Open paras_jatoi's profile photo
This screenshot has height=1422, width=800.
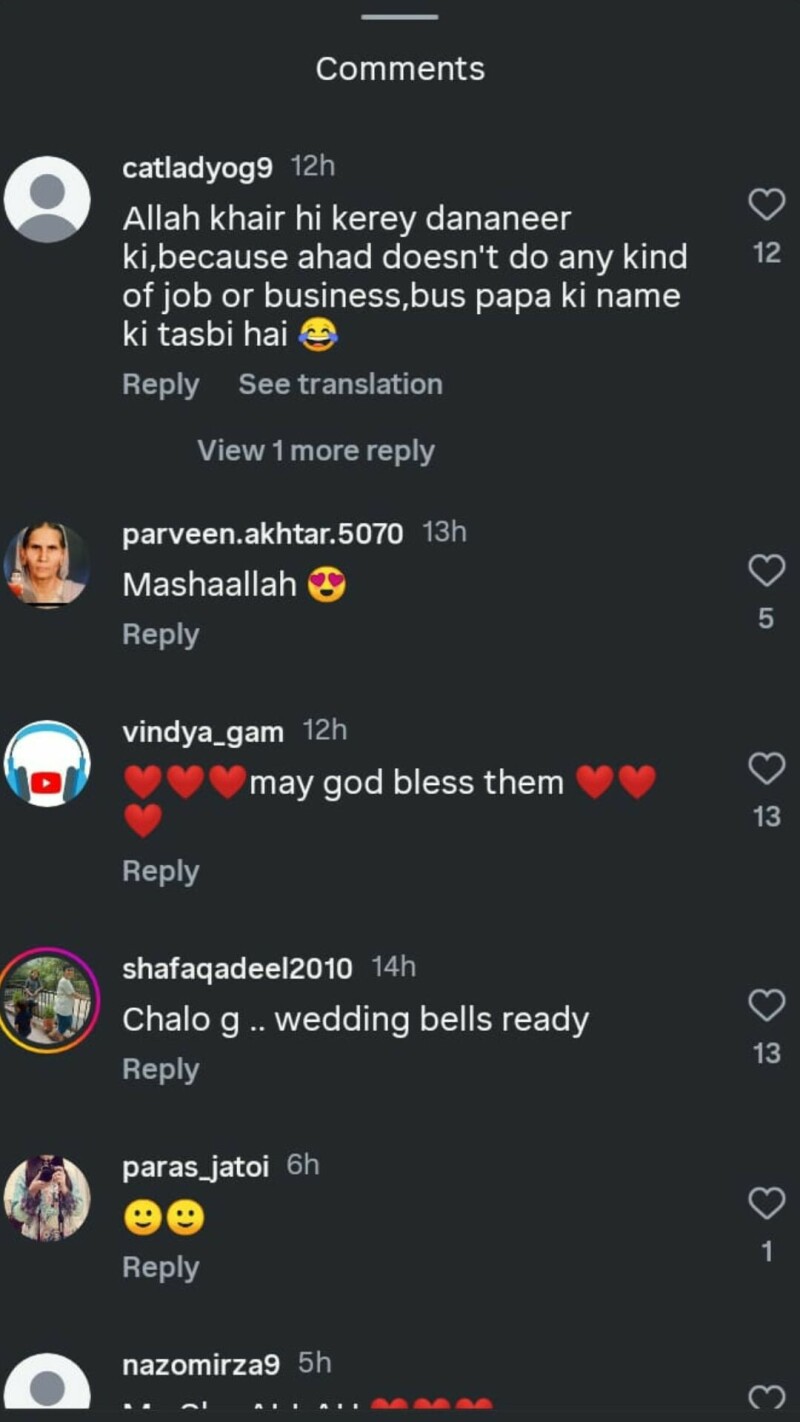tap(47, 1197)
